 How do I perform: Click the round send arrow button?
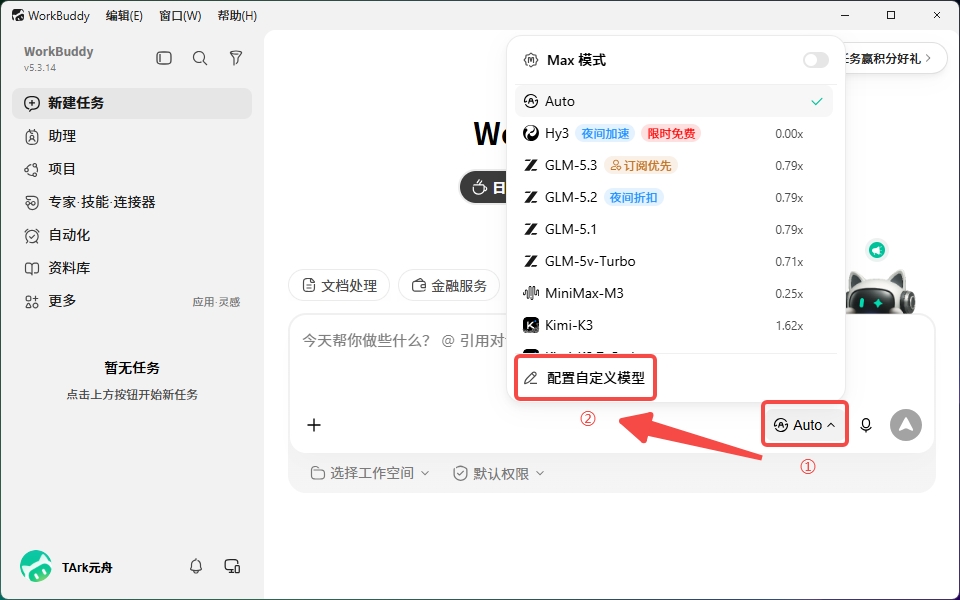(x=906, y=425)
